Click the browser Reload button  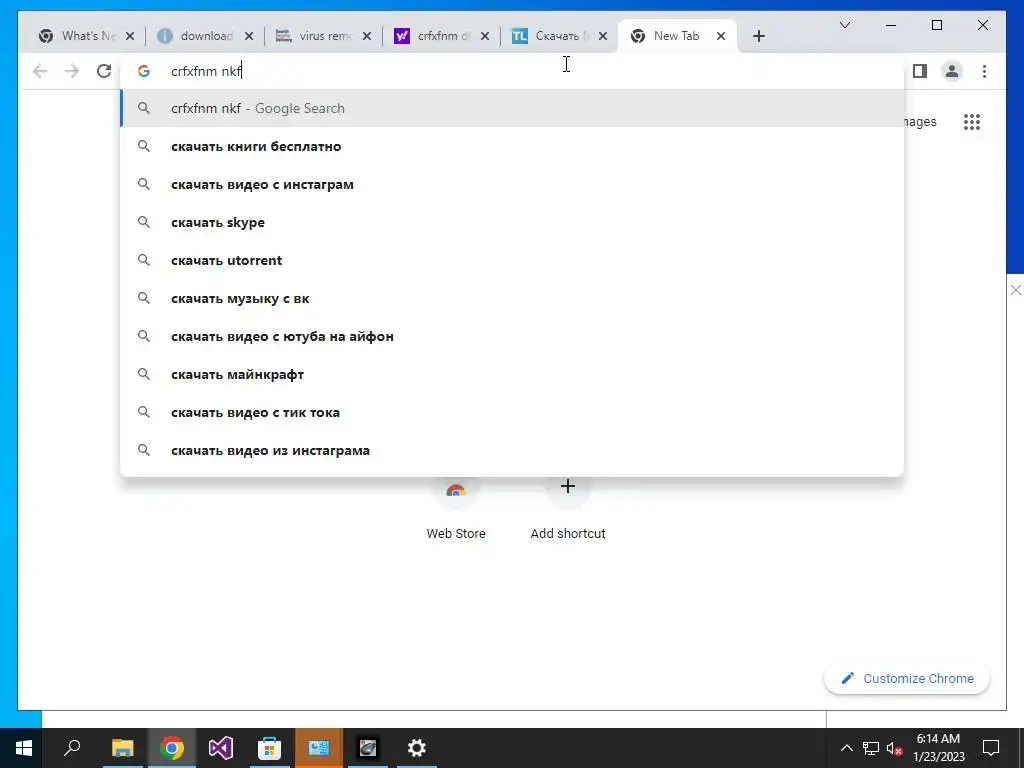[104, 71]
